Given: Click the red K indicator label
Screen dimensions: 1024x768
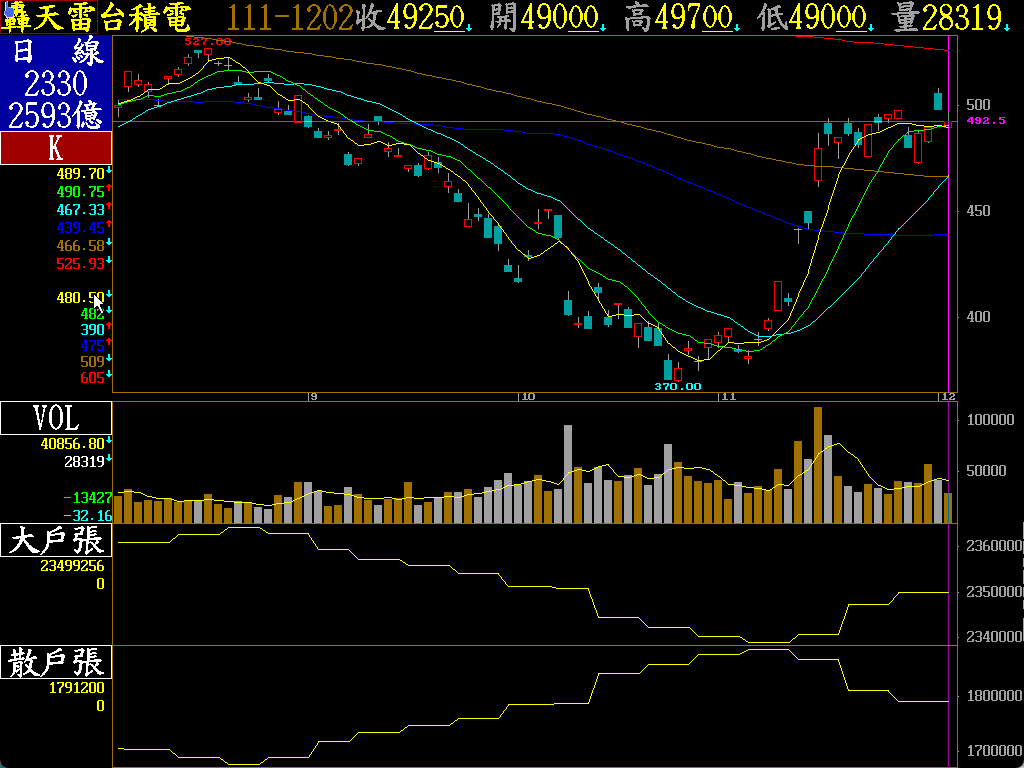Looking at the screenshot, I should pyautogui.click(x=55, y=148).
